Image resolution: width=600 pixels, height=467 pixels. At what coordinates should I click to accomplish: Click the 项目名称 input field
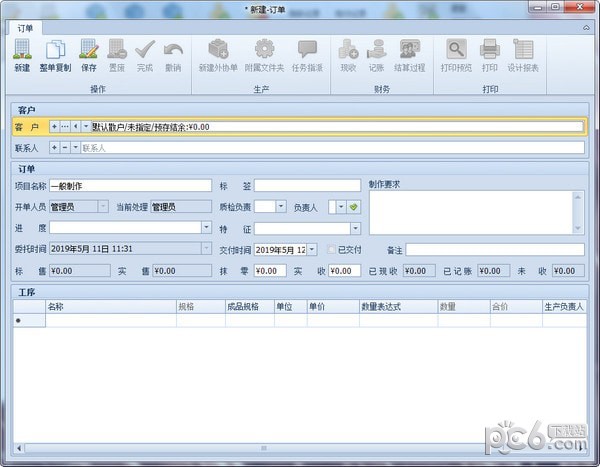click(x=130, y=185)
